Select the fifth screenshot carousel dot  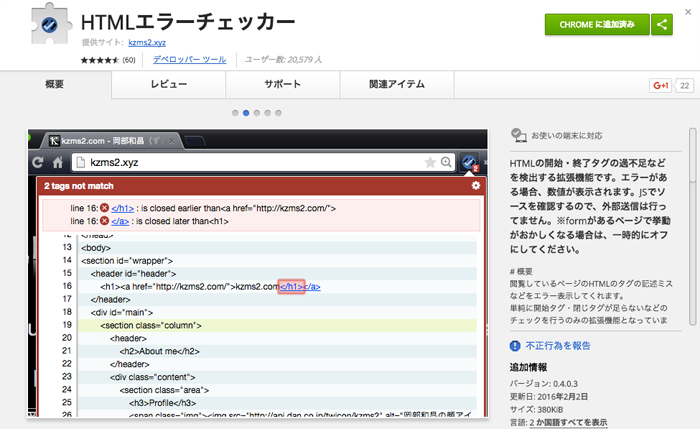point(278,113)
